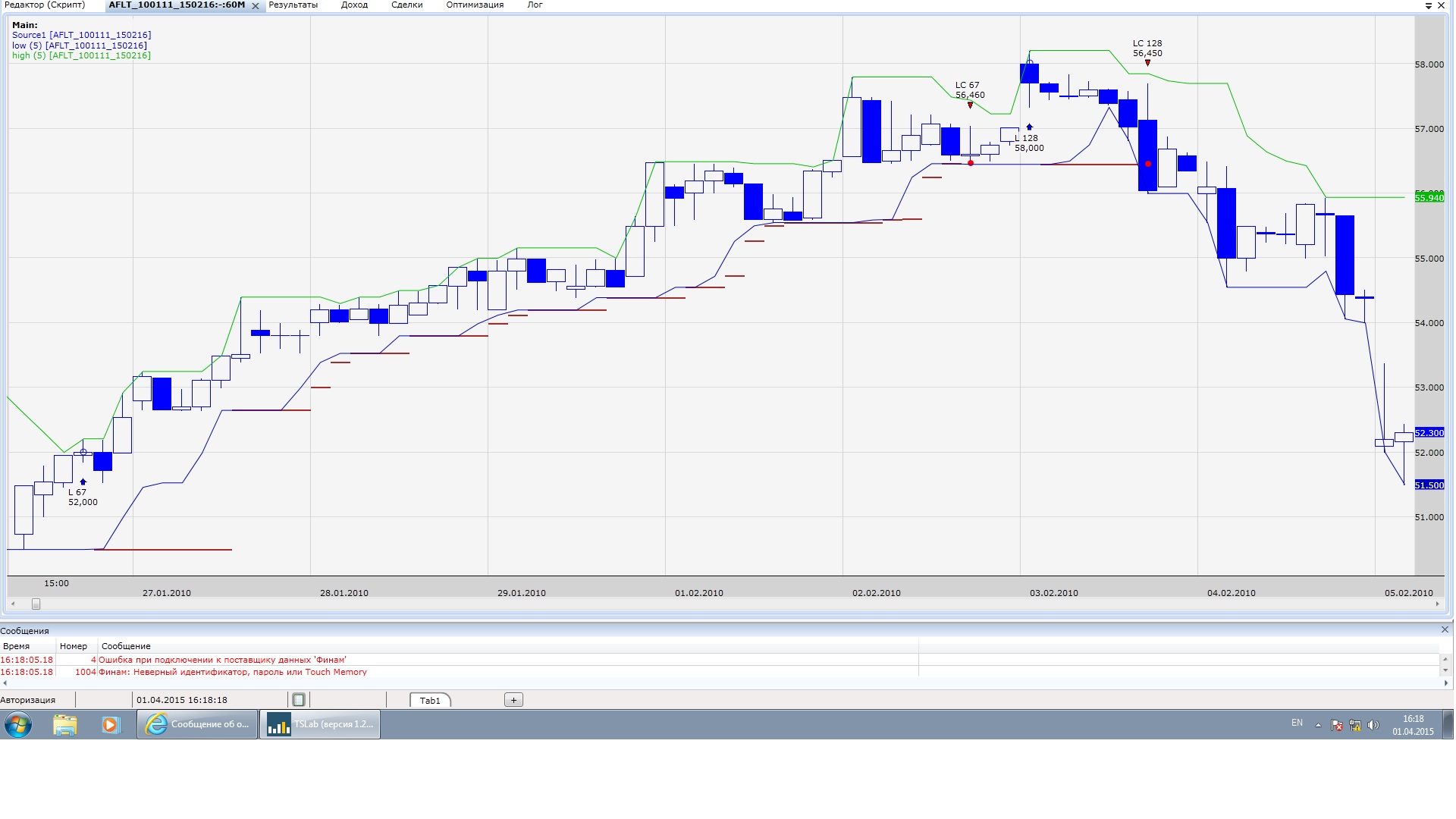Launch Windows Media Player from taskbar
The image size is (1456, 819).
click(111, 725)
